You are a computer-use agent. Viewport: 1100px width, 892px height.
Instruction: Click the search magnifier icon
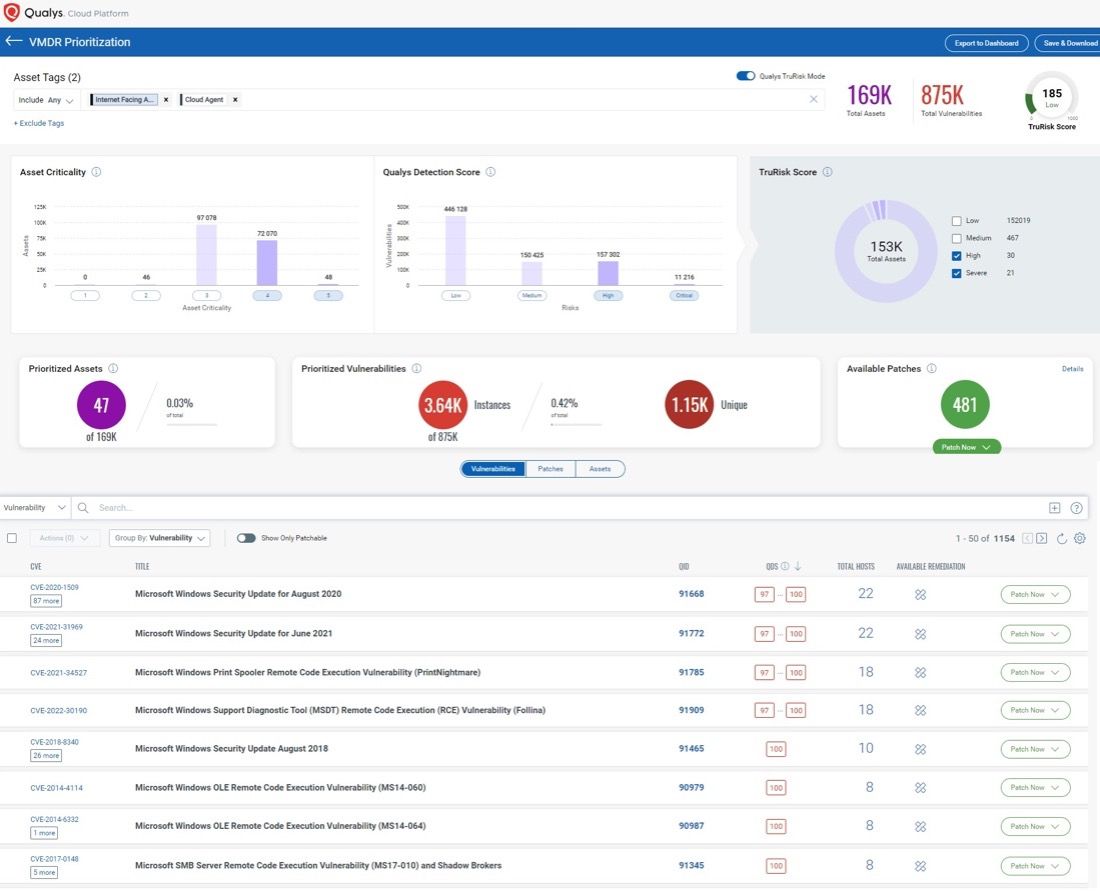tap(83, 508)
